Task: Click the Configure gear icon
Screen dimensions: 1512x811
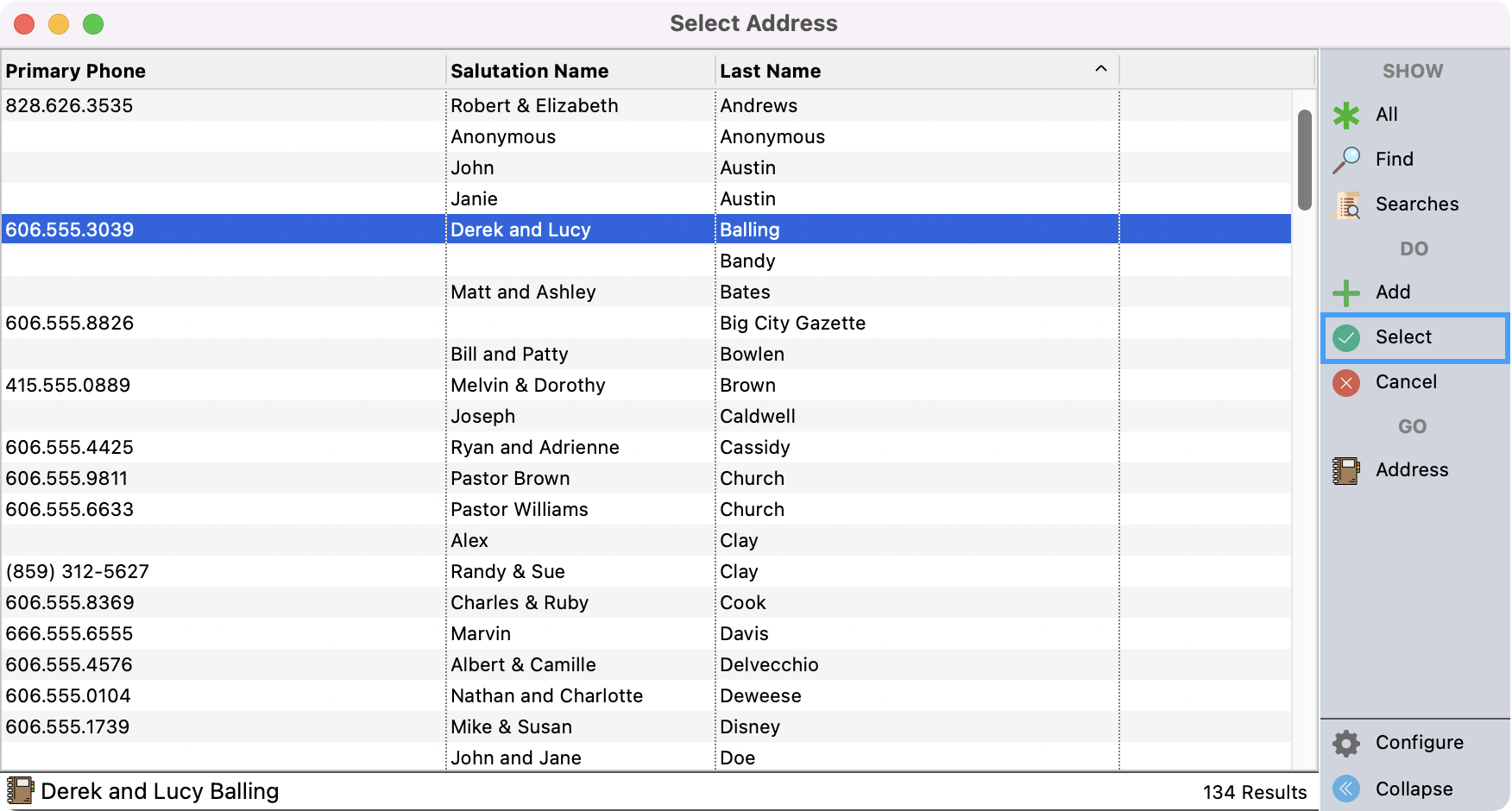Action: (1346, 742)
